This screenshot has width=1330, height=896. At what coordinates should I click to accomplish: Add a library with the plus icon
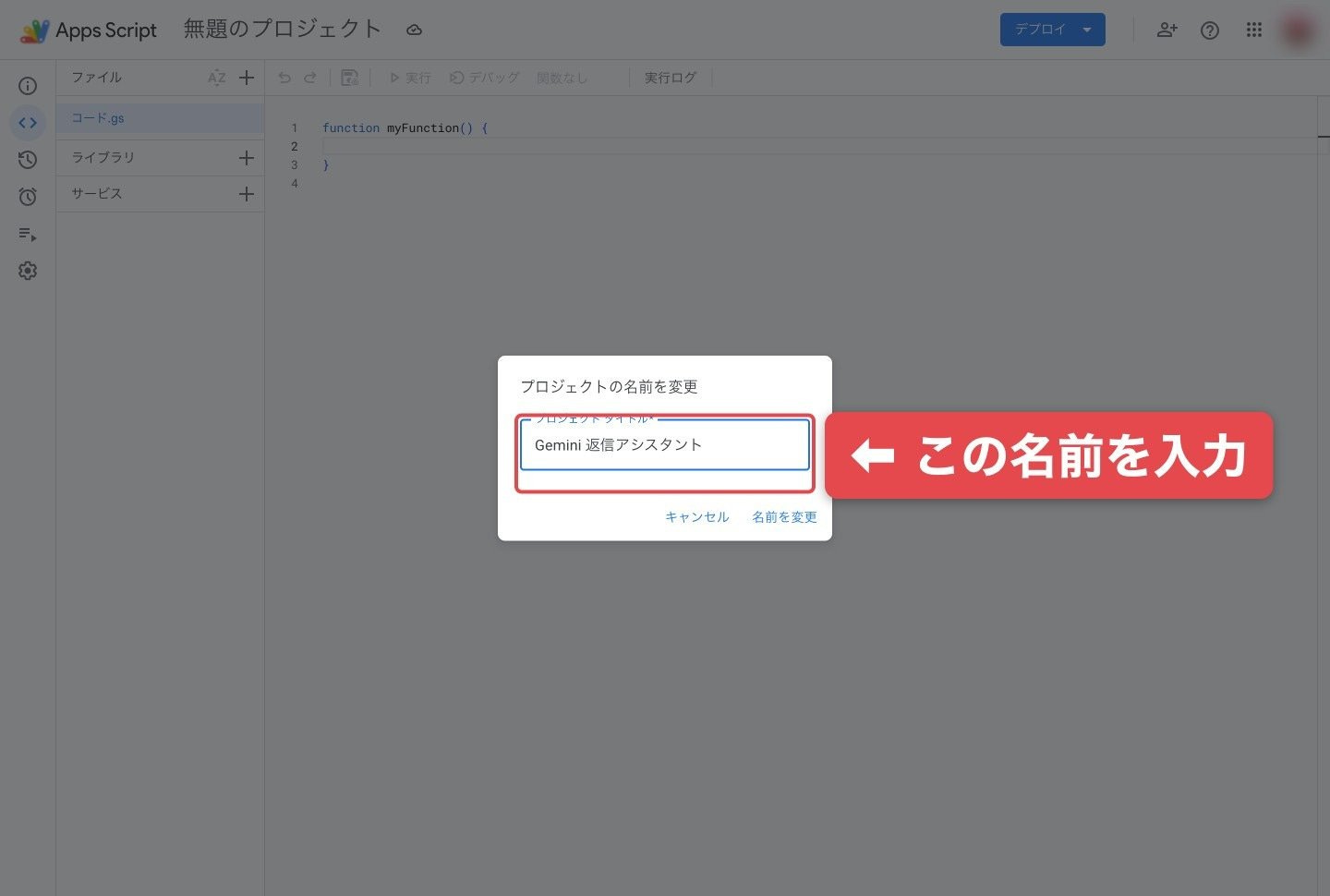[247, 158]
